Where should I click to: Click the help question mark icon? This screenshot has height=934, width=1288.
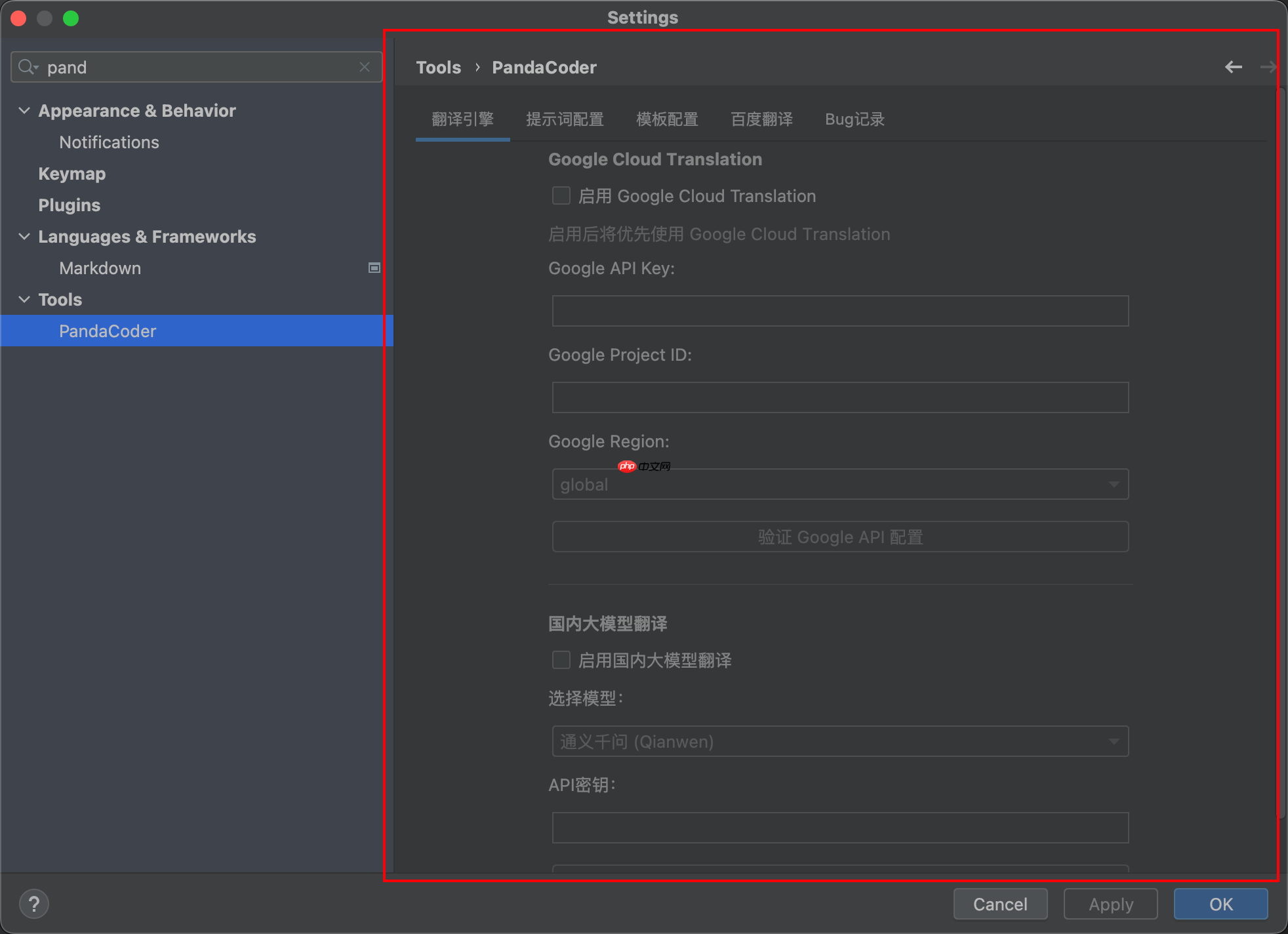click(34, 903)
